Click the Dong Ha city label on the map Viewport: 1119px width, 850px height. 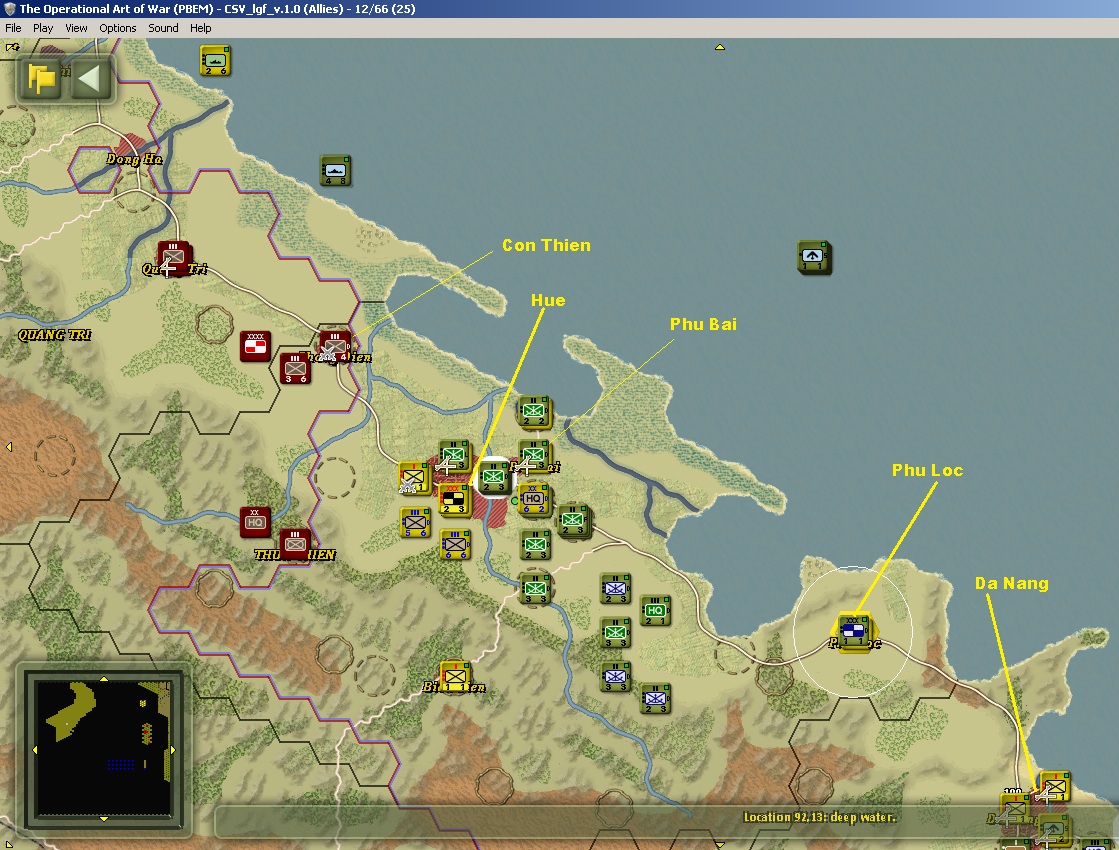[x=134, y=159]
